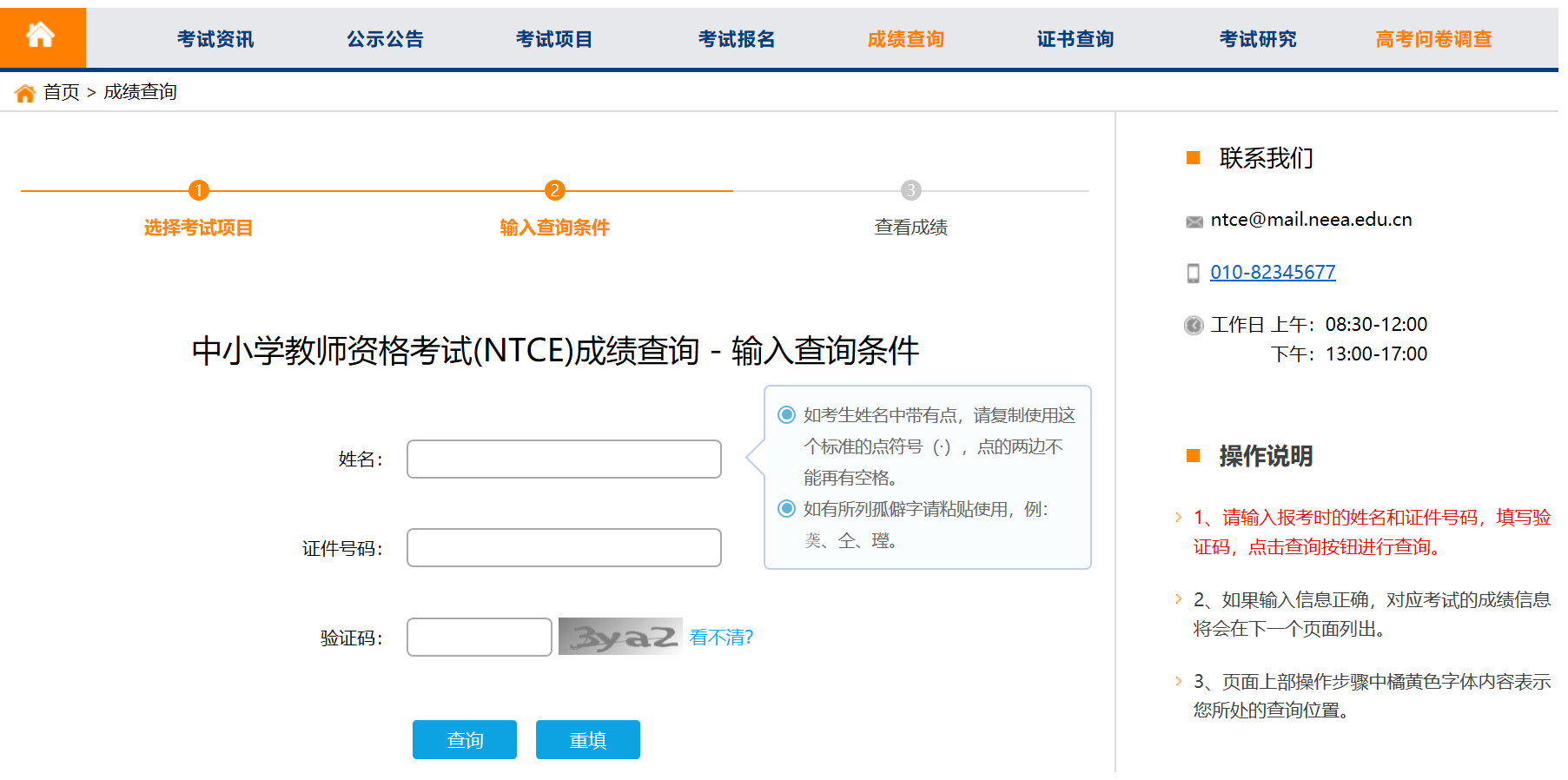Go to 考试研究 section
This screenshot has height=780, width=1568.
[x=1258, y=39]
